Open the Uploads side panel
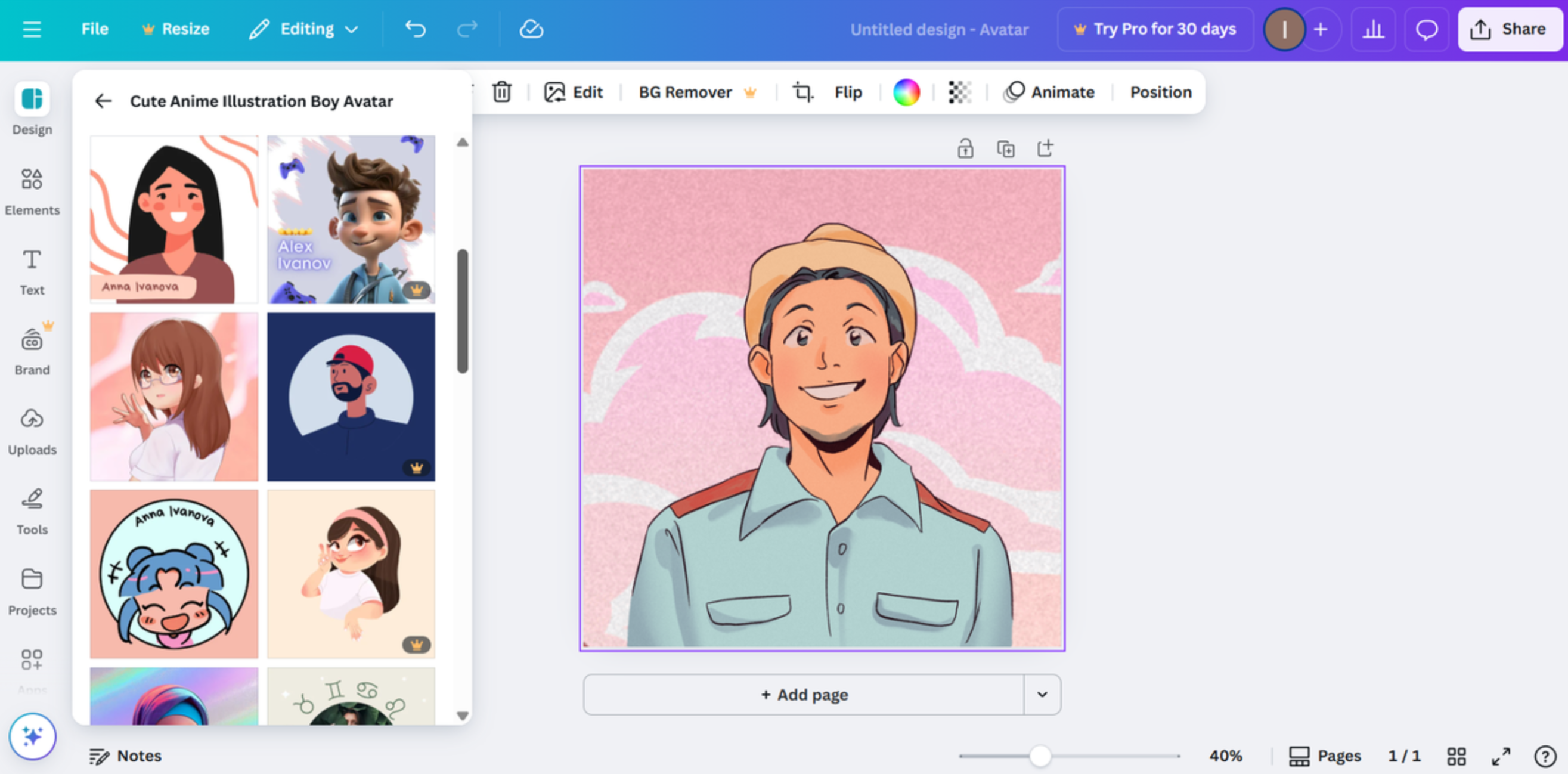The height and width of the screenshot is (774, 1568). tap(32, 432)
